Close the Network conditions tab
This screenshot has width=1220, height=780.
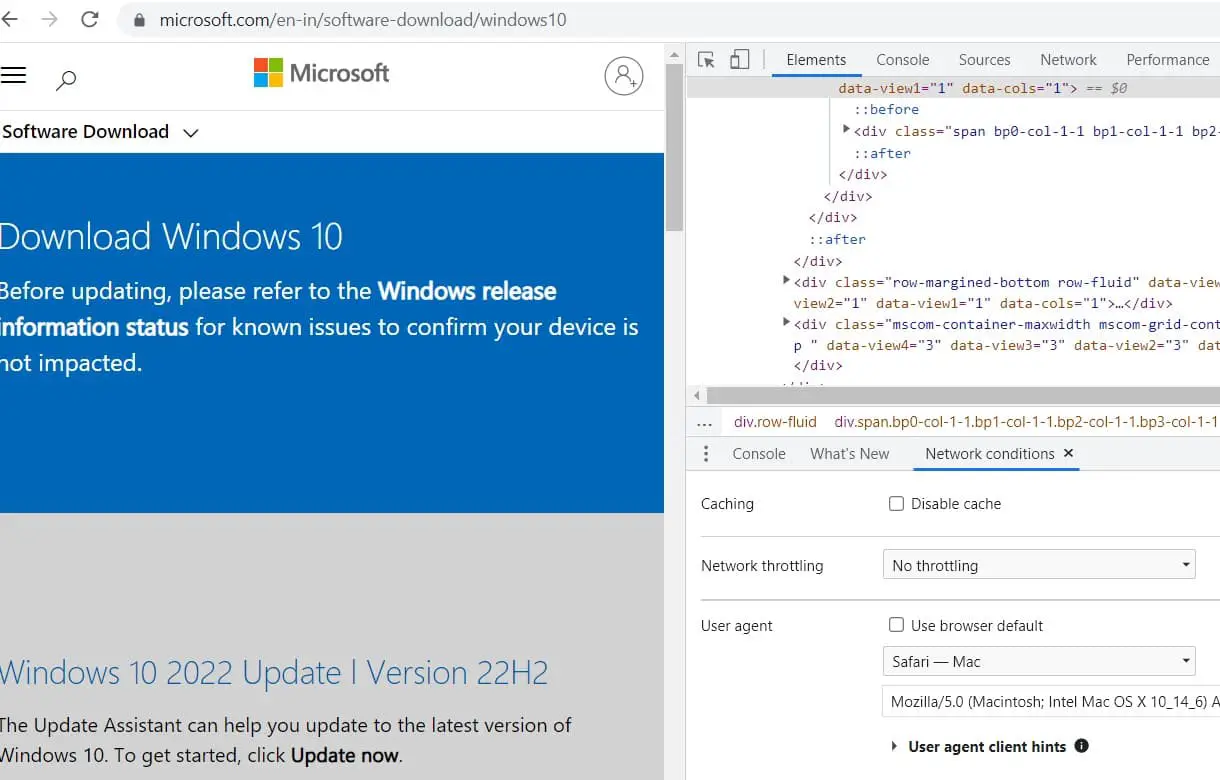click(1068, 453)
